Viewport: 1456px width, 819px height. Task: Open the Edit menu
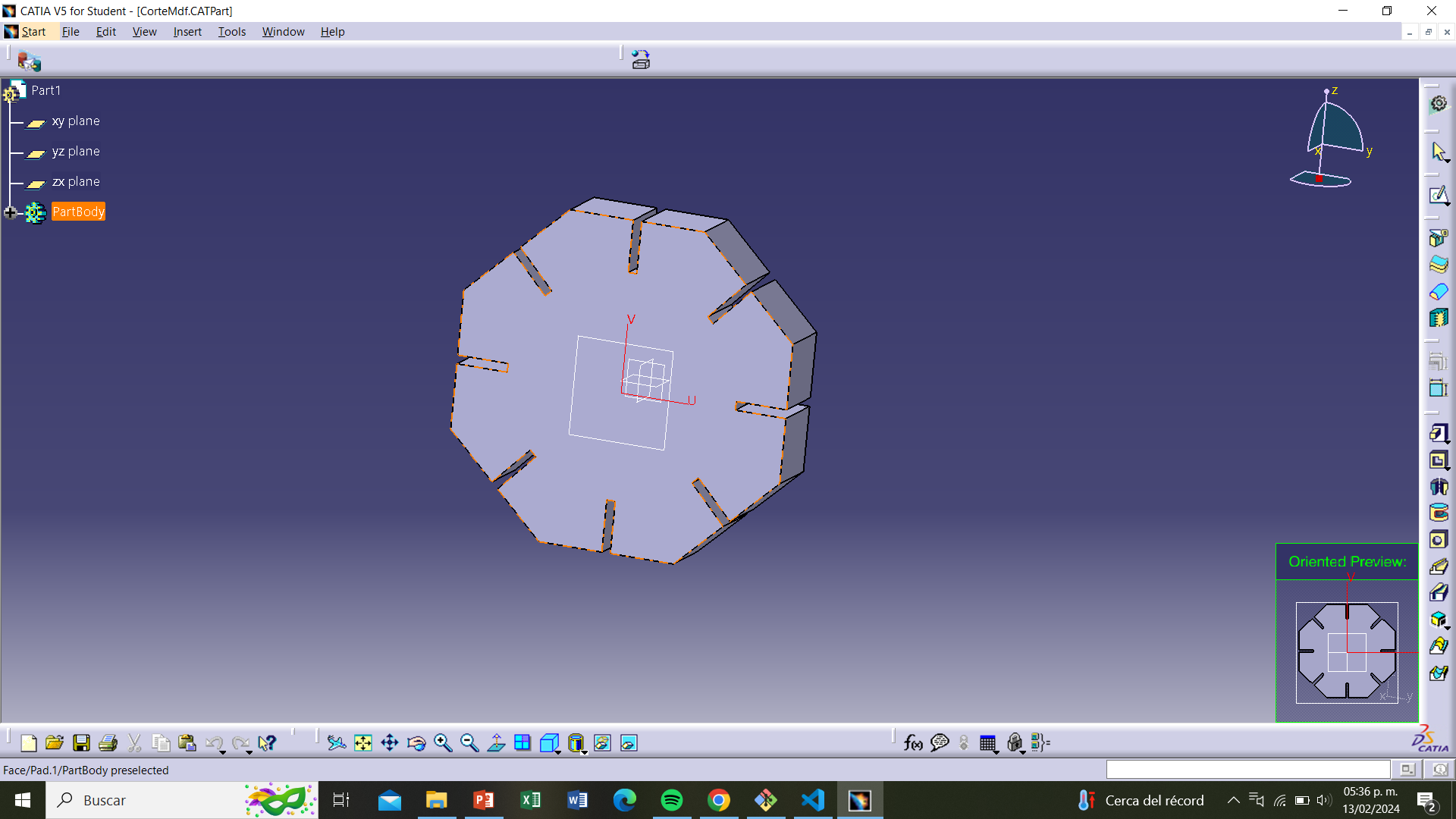[x=105, y=31]
